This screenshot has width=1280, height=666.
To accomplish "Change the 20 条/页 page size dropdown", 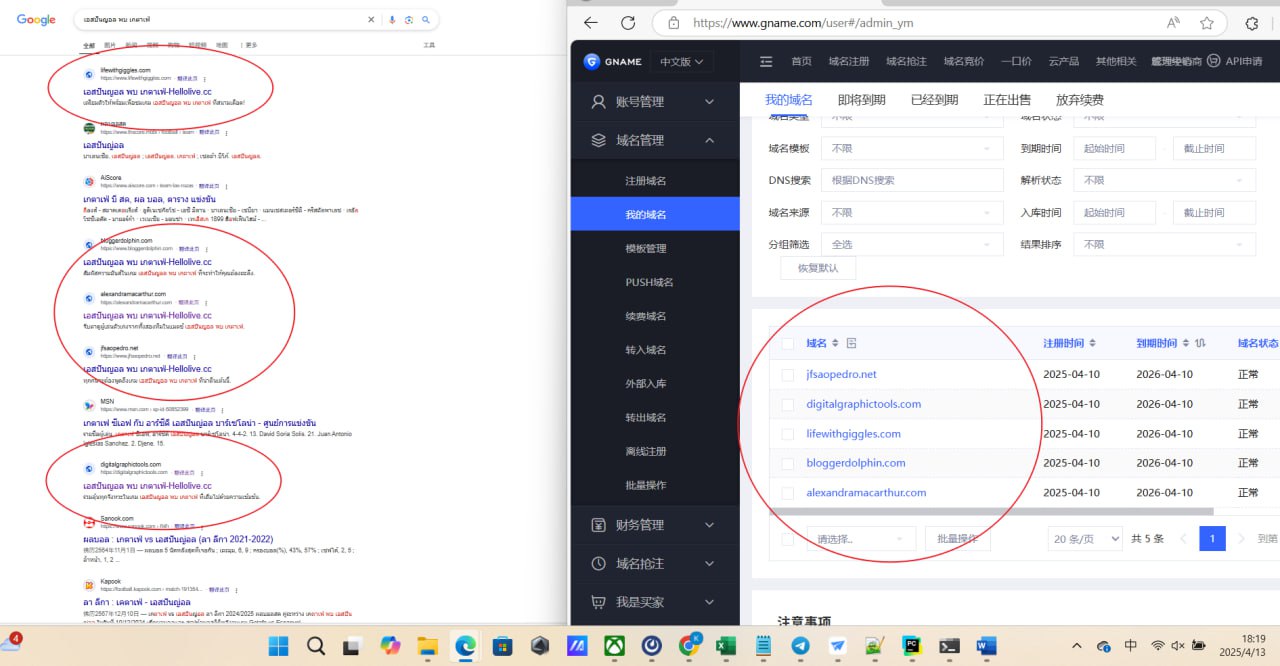I will click(x=1085, y=538).
